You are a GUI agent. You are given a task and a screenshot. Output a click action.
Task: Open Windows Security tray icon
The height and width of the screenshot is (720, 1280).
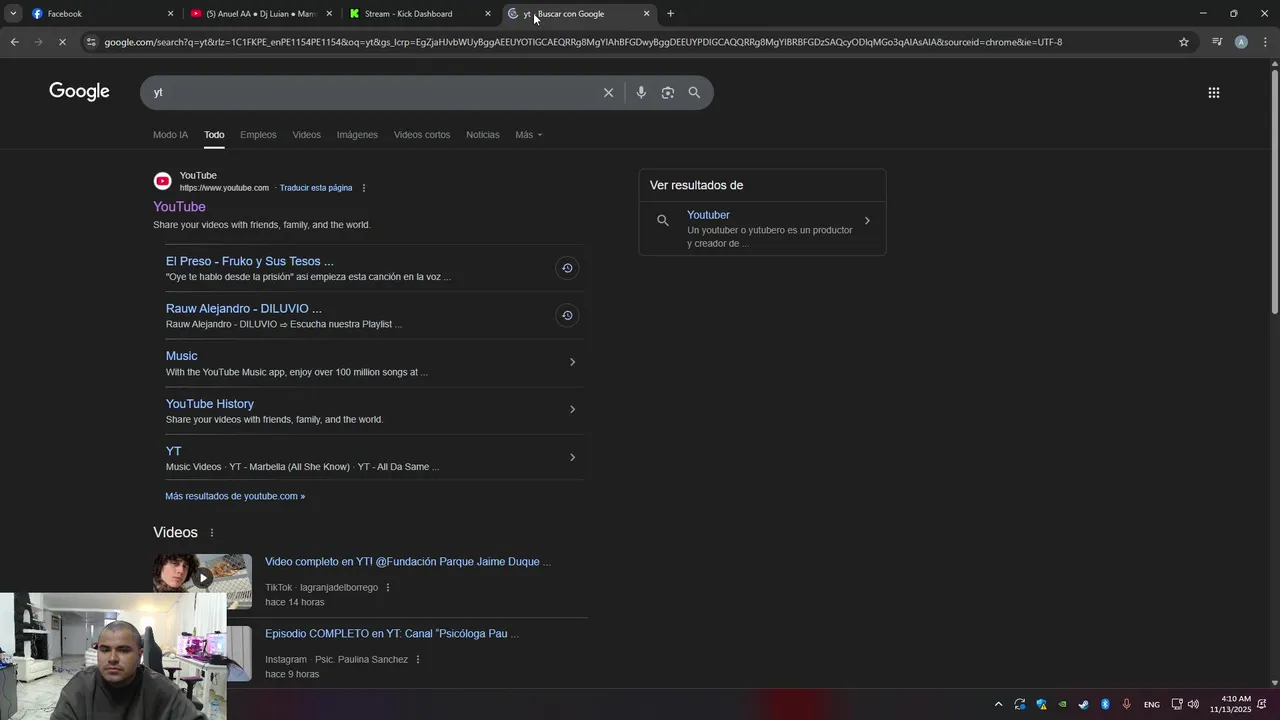[x=1041, y=704]
